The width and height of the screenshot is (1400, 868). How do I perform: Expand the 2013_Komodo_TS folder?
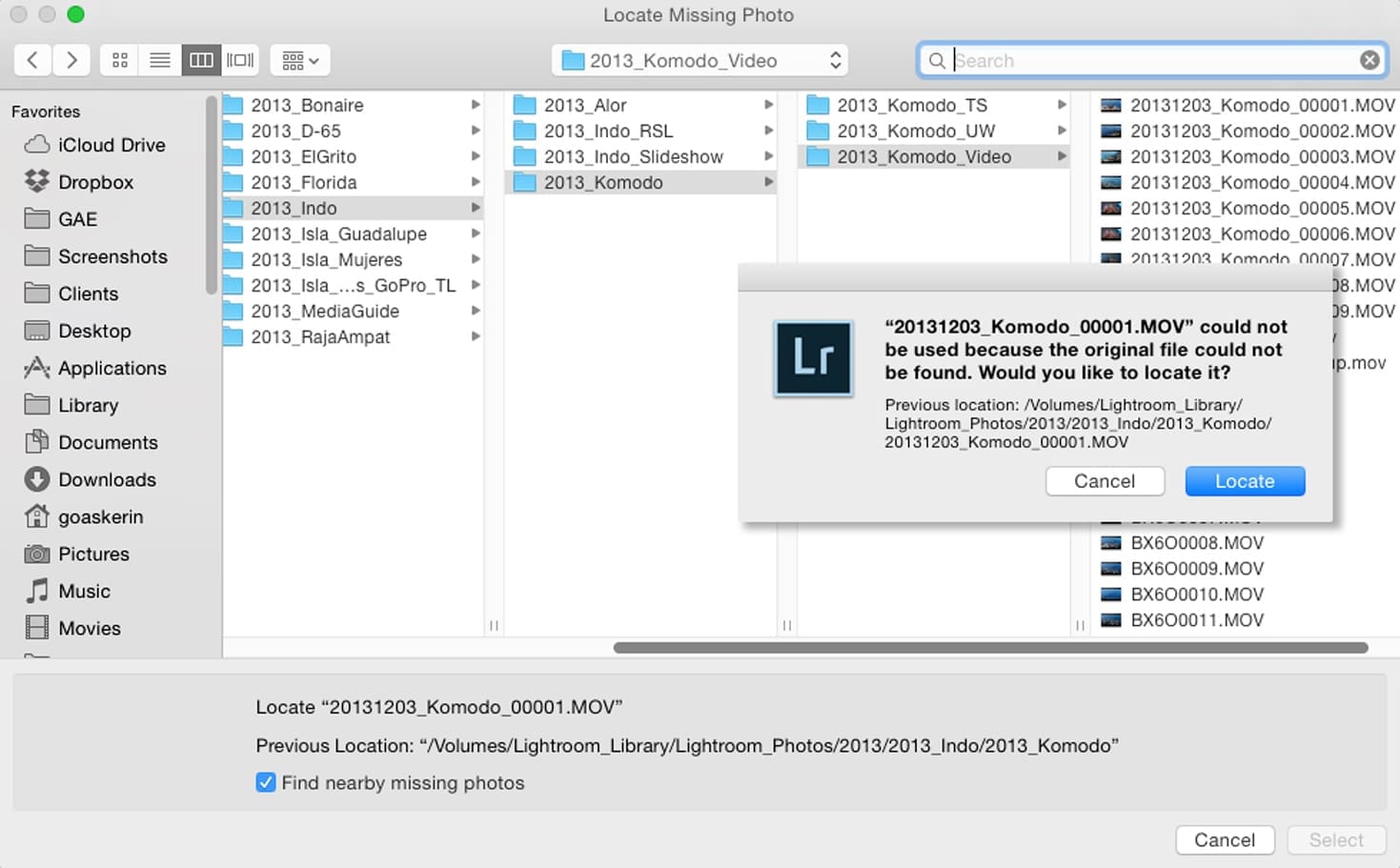click(1062, 105)
